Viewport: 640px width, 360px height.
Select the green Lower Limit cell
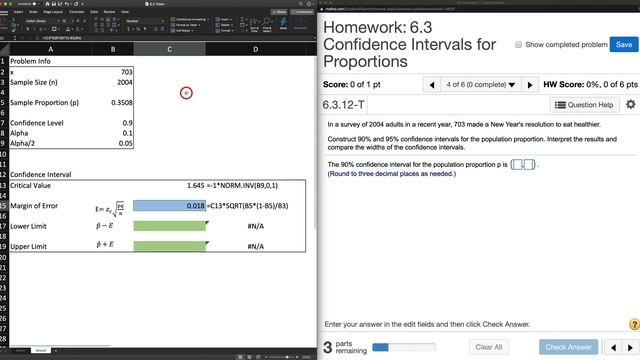169,226
